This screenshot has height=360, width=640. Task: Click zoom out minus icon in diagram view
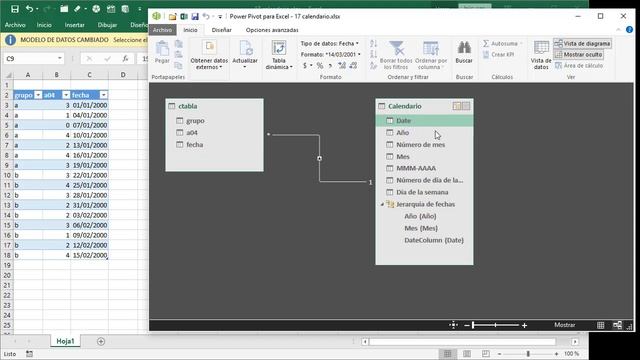(x=467, y=325)
